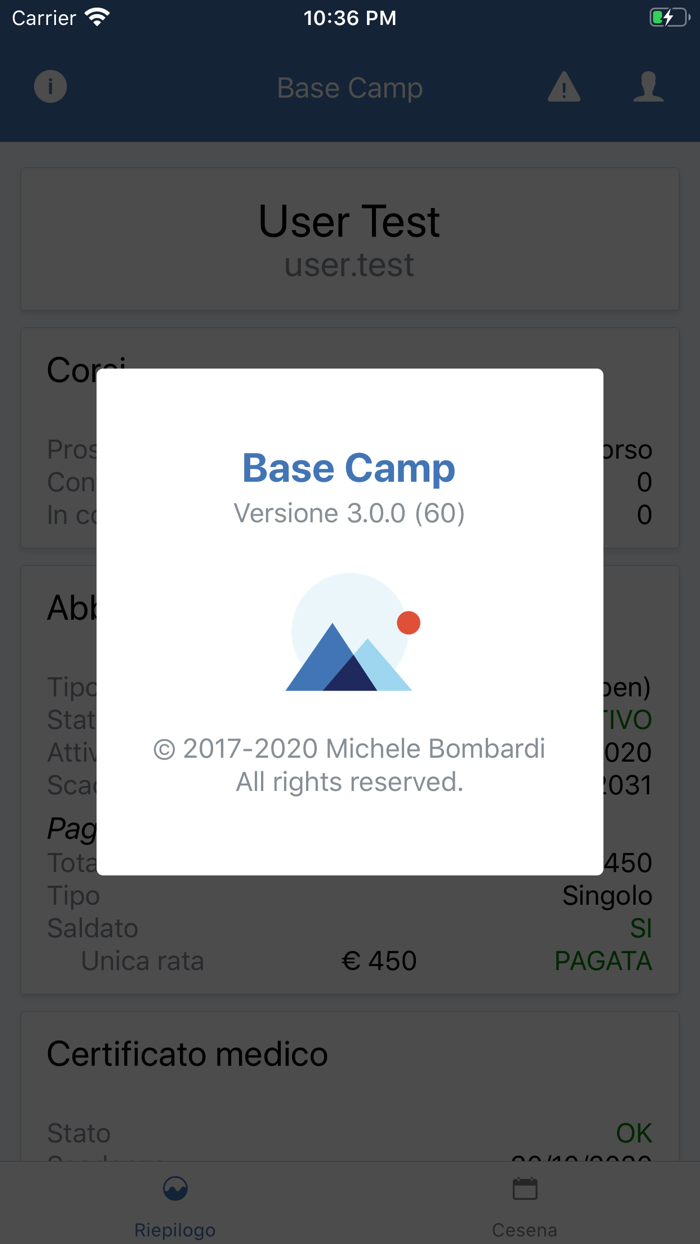Select the Certificato medico section header
Screen dimensions: 700x1244
(x=186, y=1054)
